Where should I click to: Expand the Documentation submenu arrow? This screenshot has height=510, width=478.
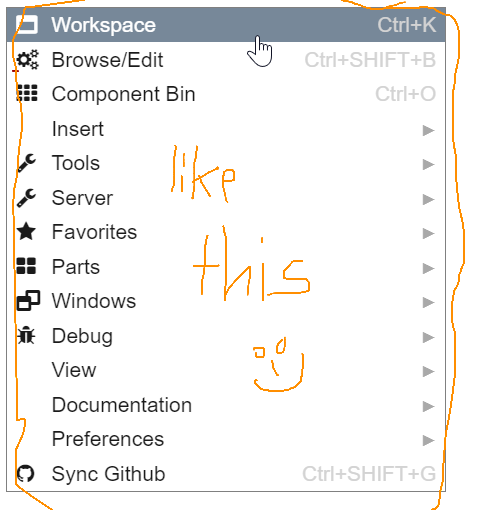[428, 406]
